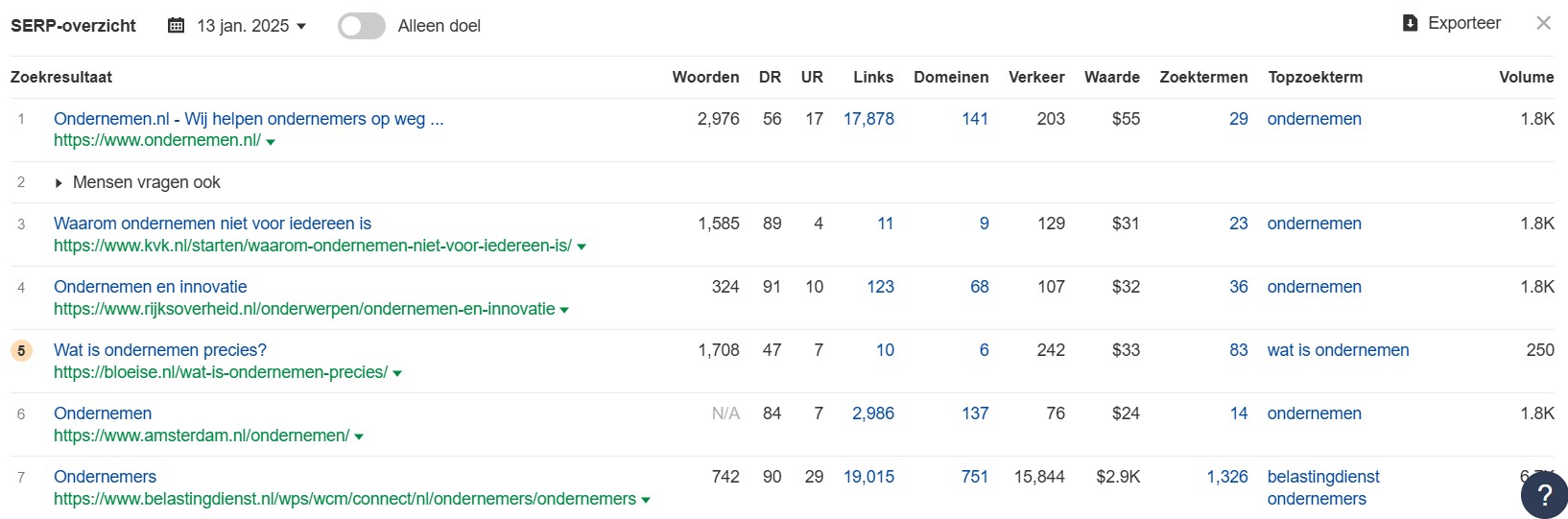Open the Ondernemen result from amsterdam.nl
Image resolution: width=1568 pixels, height=519 pixels.
point(103,413)
